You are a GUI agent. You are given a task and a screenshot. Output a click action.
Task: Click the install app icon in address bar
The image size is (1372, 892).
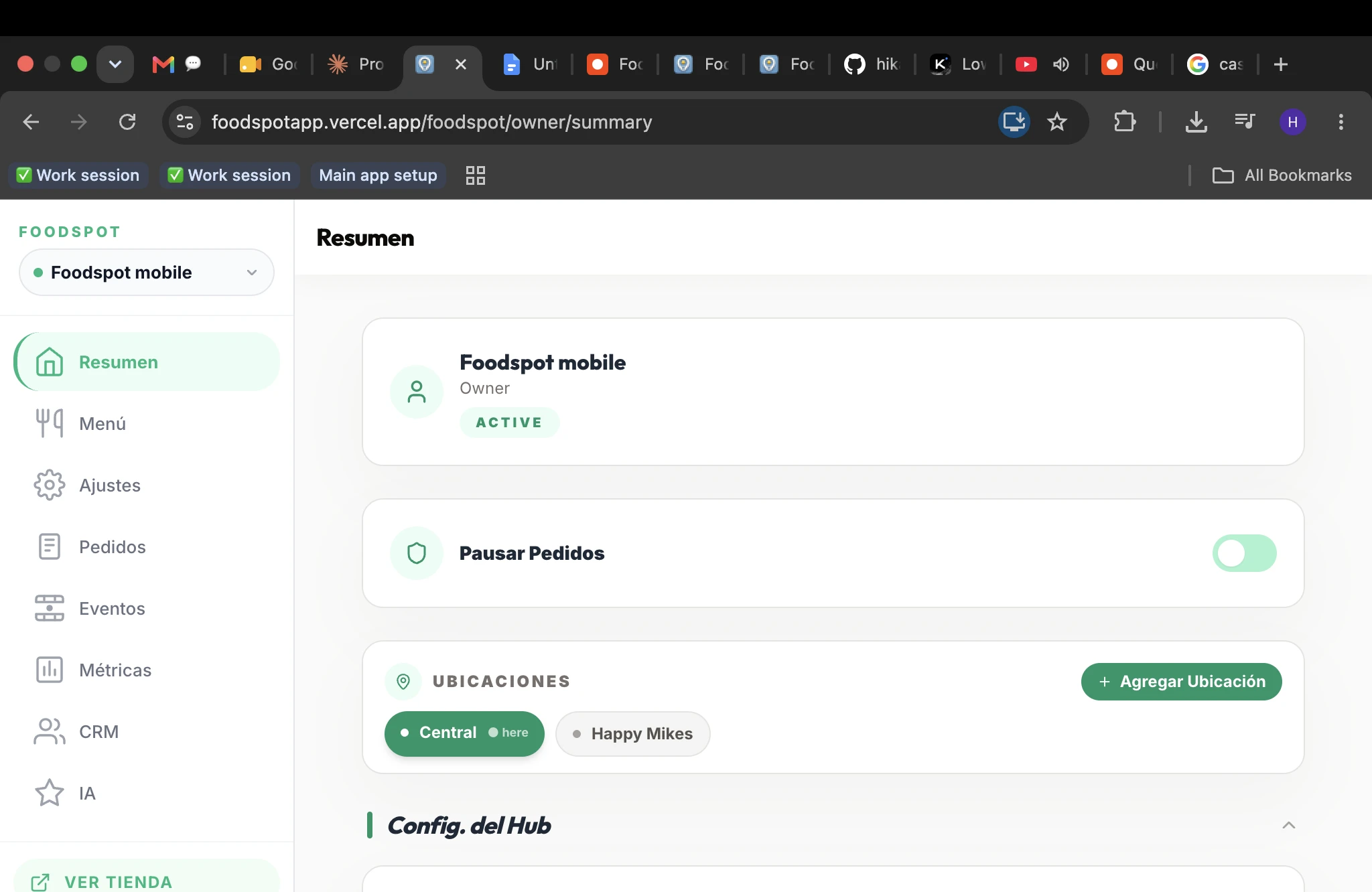[x=1014, y=122]
